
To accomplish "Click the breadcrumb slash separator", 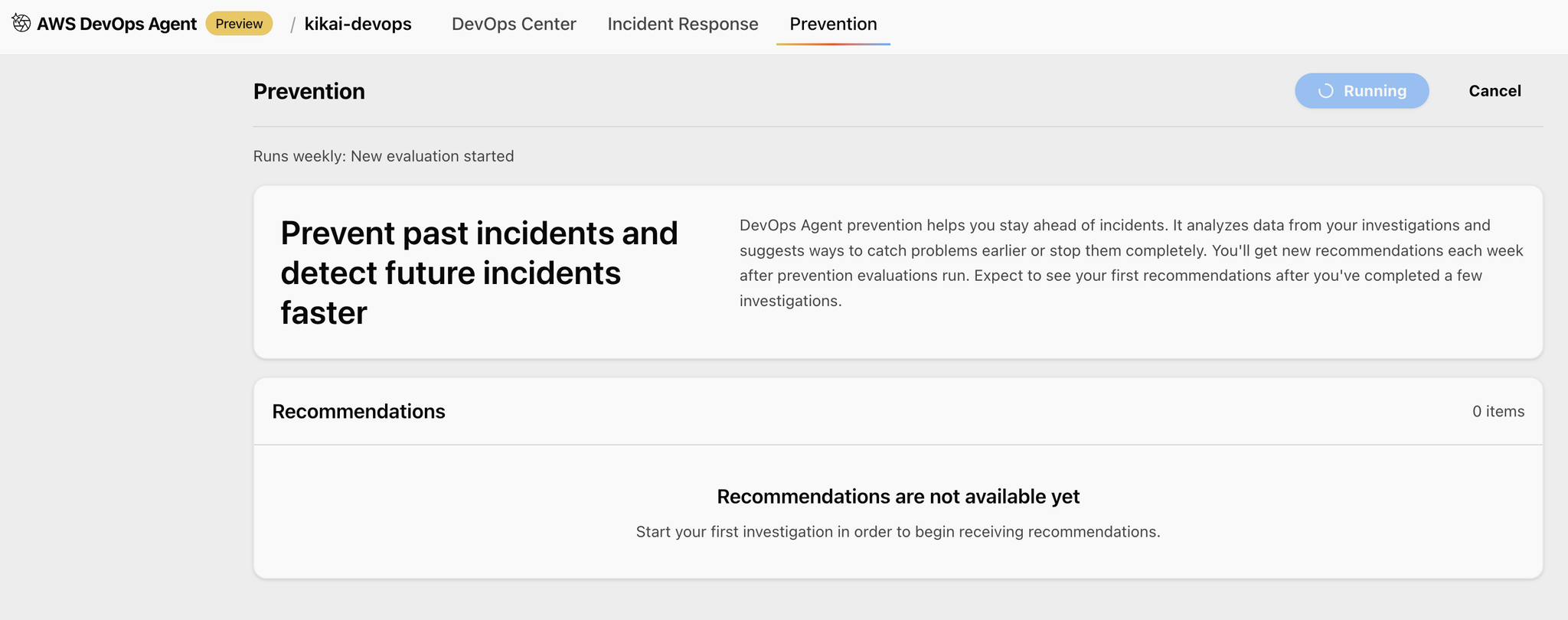I will [292, 24].
